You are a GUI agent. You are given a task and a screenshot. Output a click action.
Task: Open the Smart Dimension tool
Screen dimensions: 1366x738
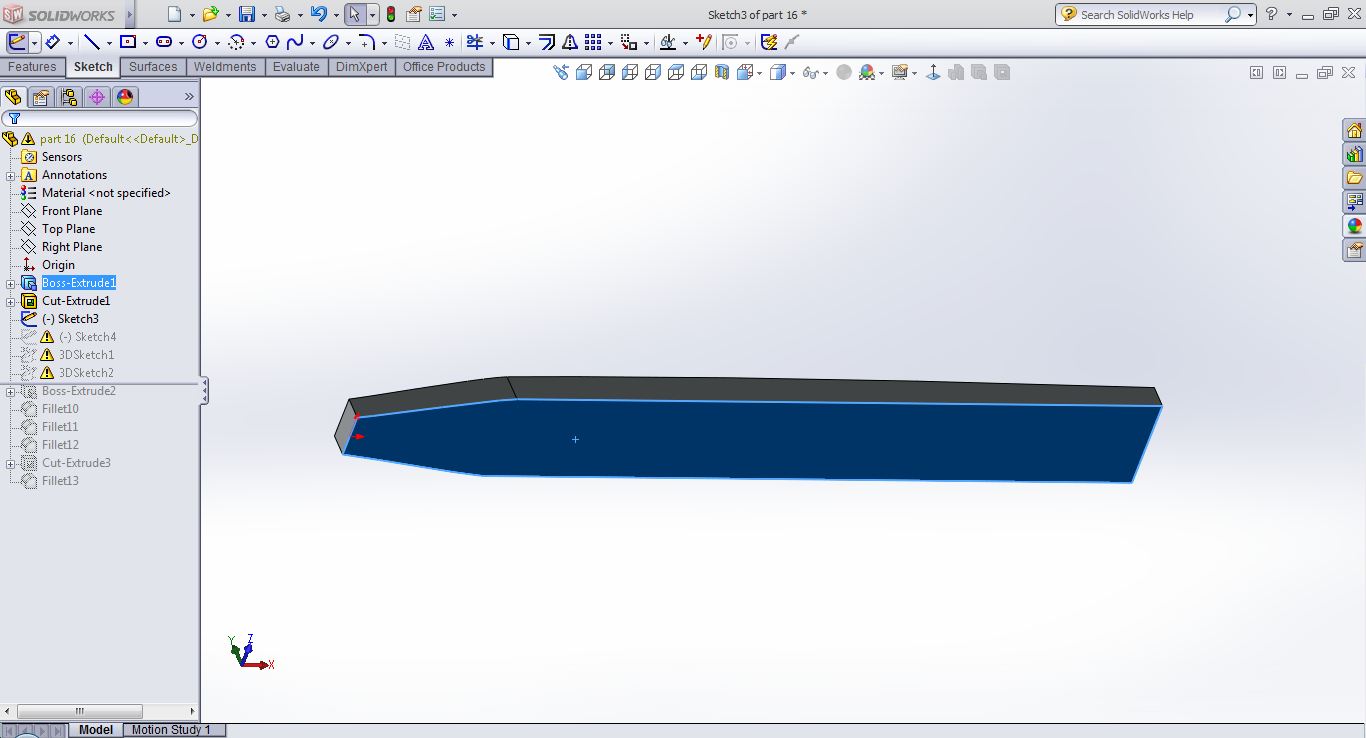point(52,42)
